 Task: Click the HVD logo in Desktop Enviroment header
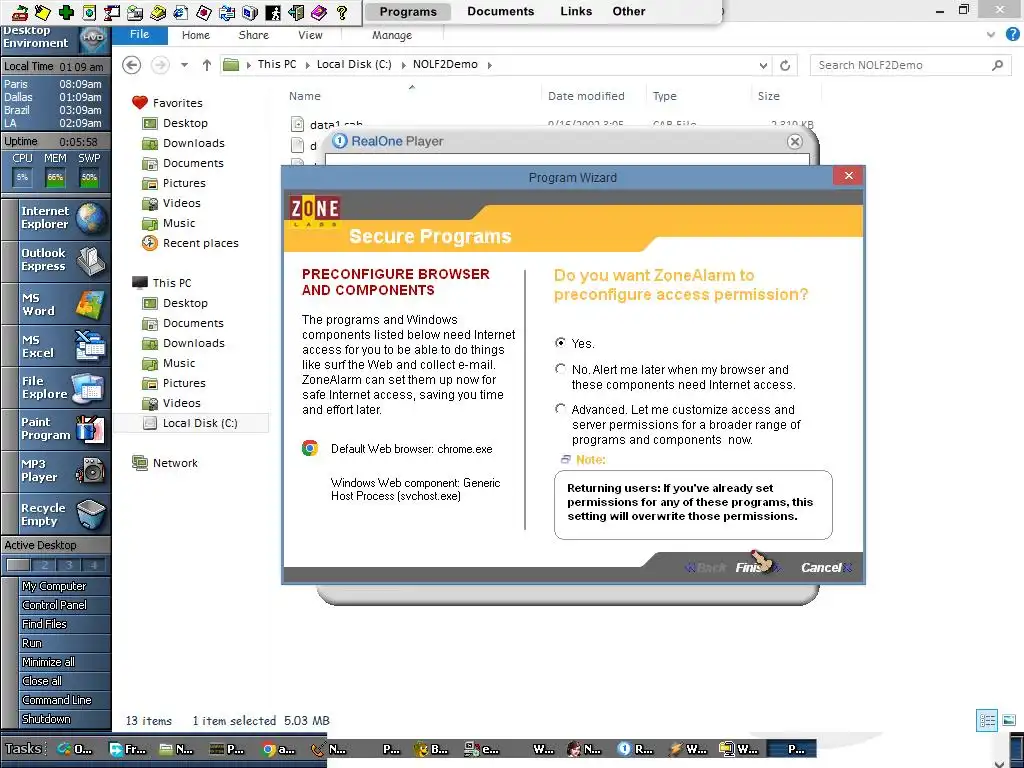pos(93,38)
